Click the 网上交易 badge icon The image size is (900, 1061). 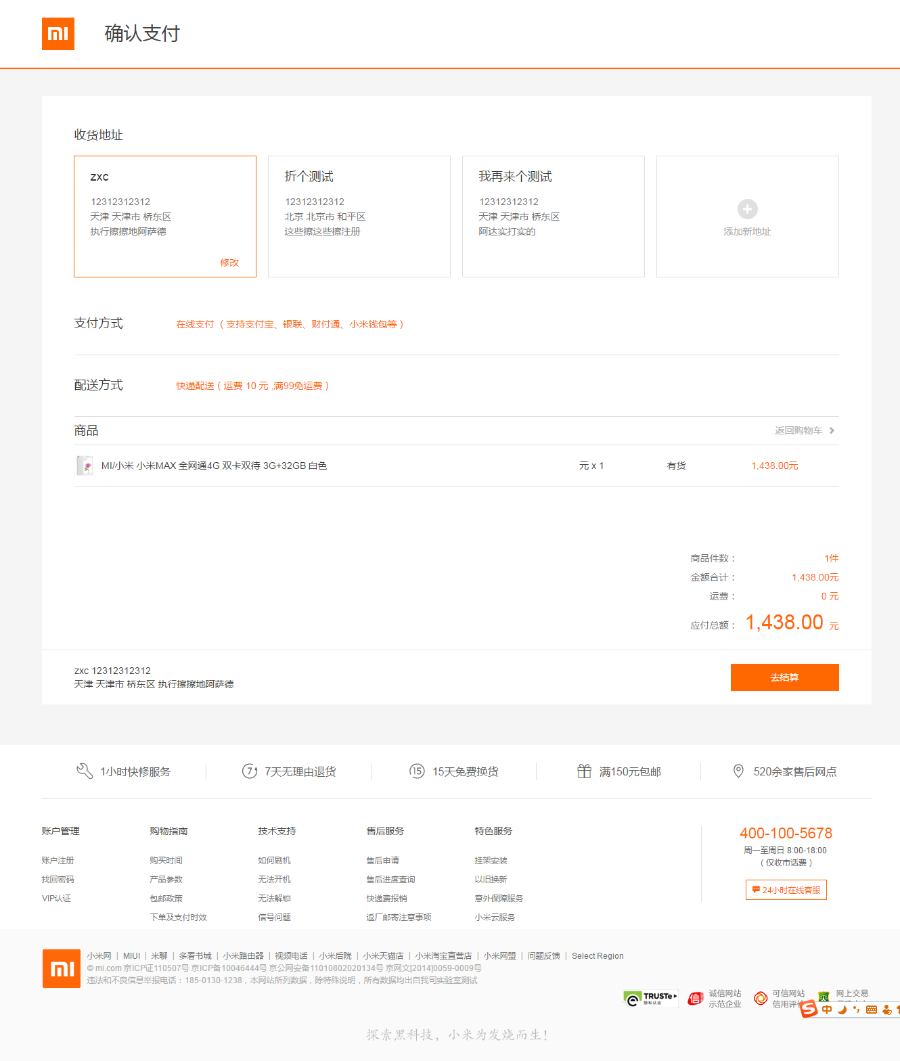click(824, 997)
